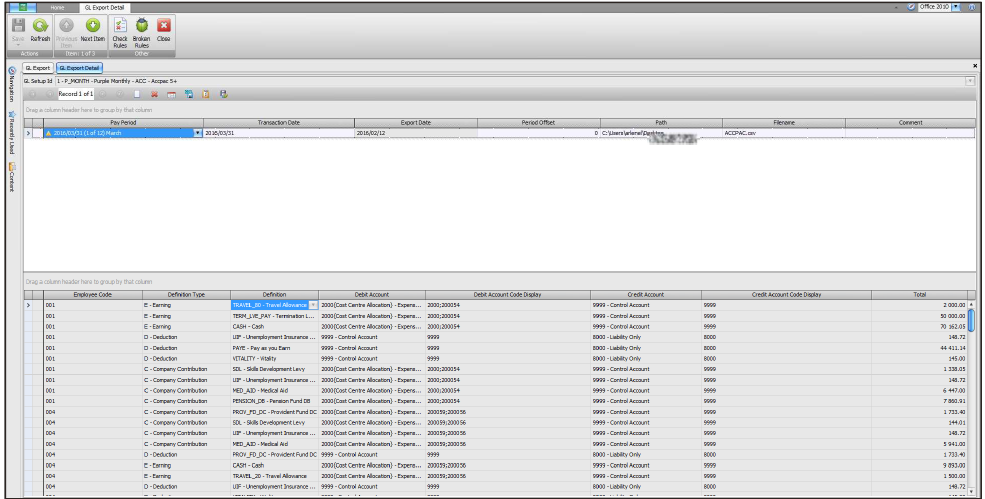This screenshot has width=985, height=499.
Task: Open the Office 2010 skin dropdown
Action: point(956,7)
